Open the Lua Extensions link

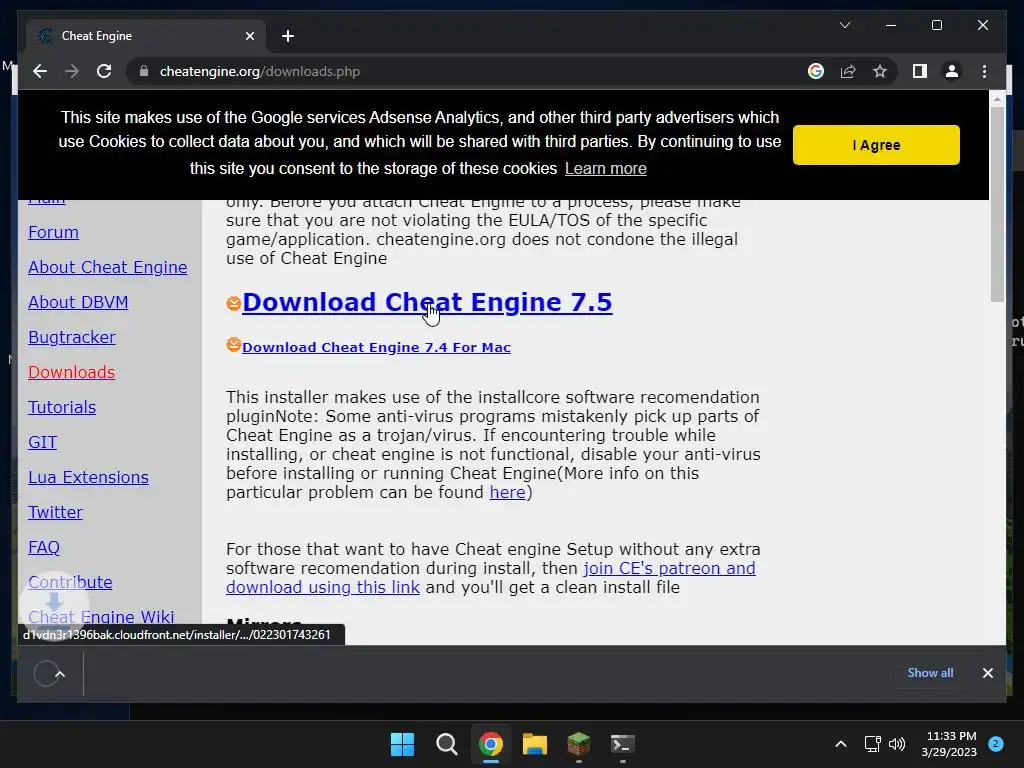click(x=88, y=477)
